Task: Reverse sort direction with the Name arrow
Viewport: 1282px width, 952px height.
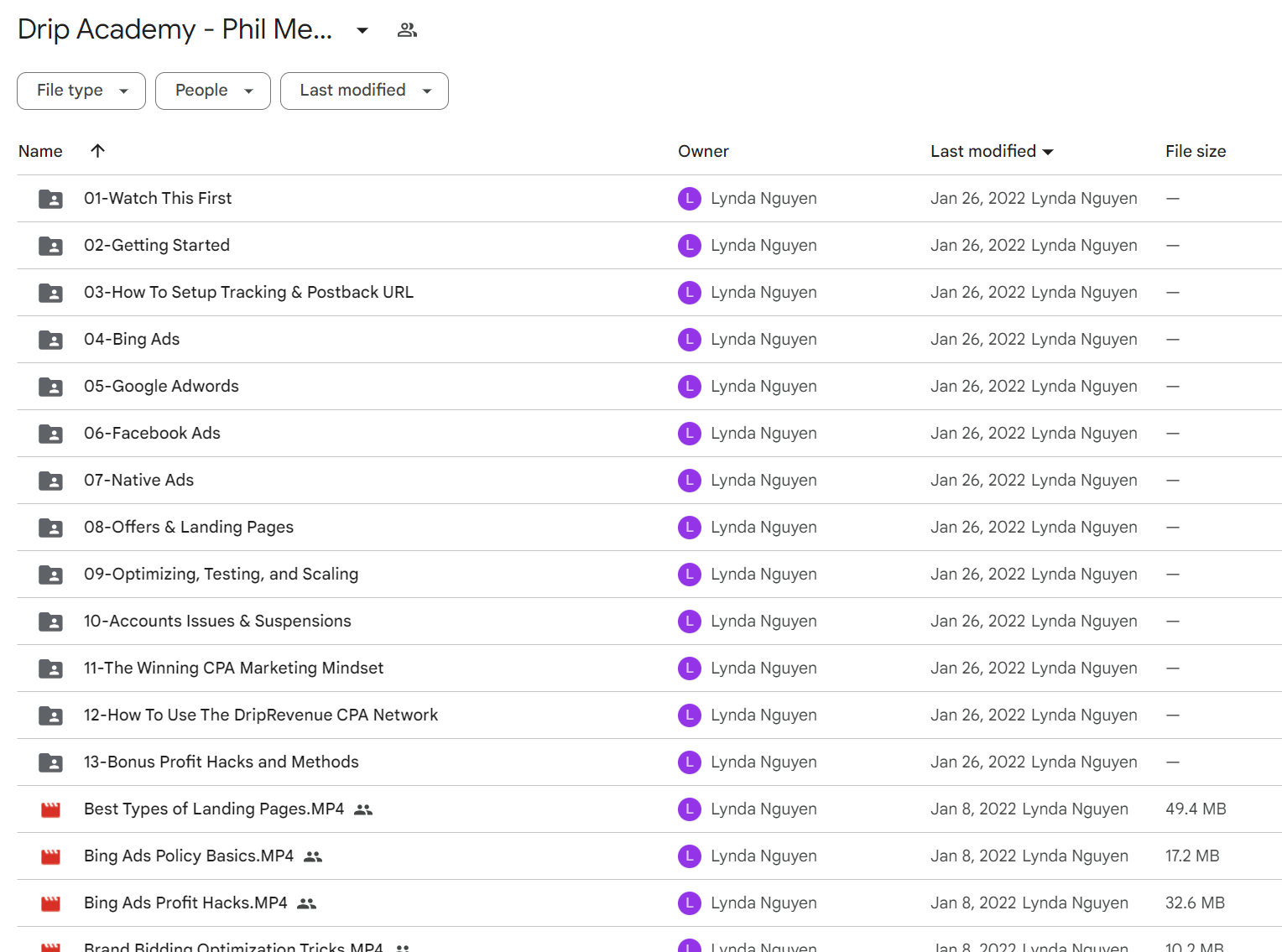Action: click(97, 151)
